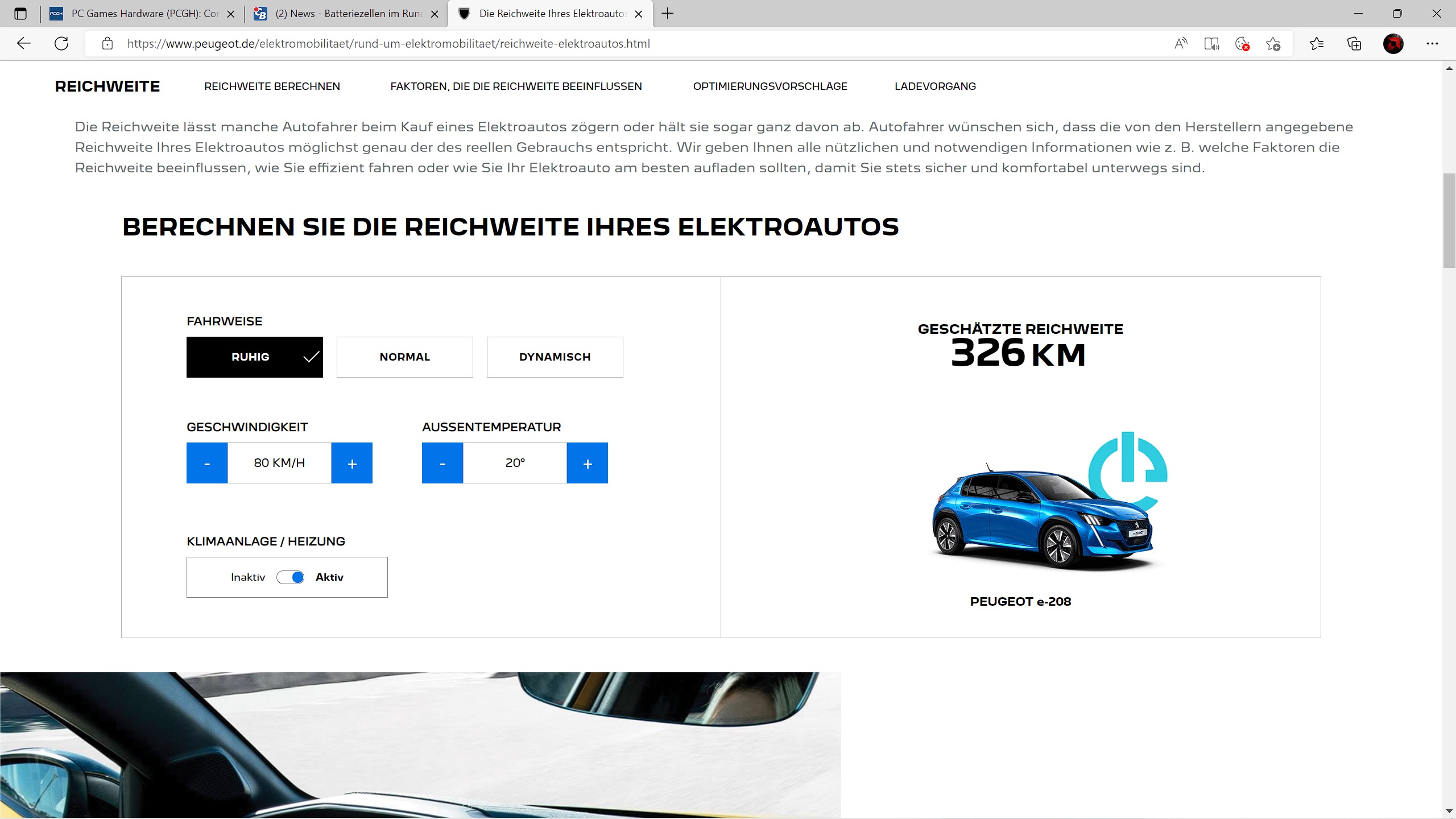The image size is (1456, 819).
Task: Open the Favorites list icon
Action: click(1316, 44)
